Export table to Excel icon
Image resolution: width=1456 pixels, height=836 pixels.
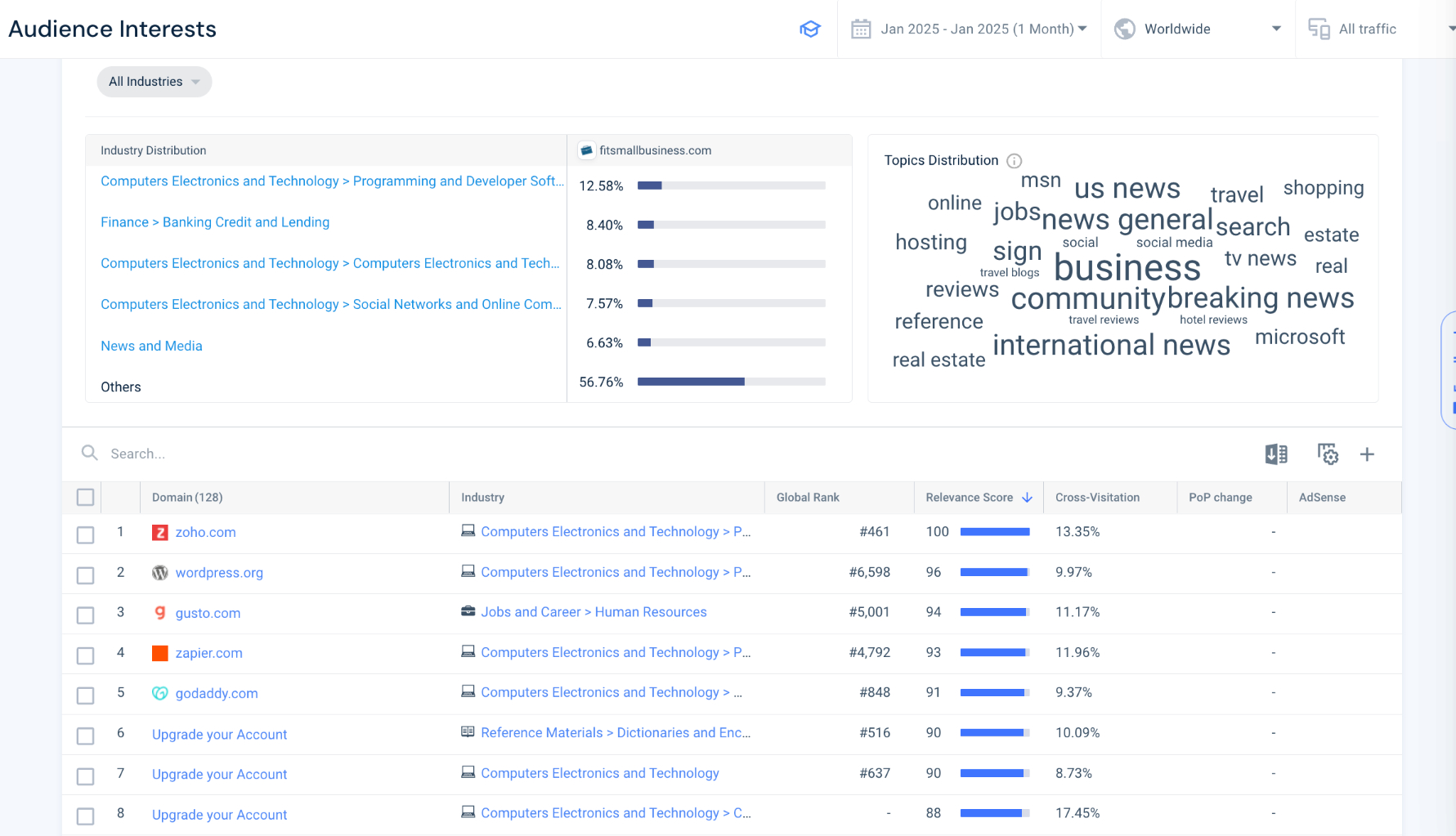[1276, 454]
